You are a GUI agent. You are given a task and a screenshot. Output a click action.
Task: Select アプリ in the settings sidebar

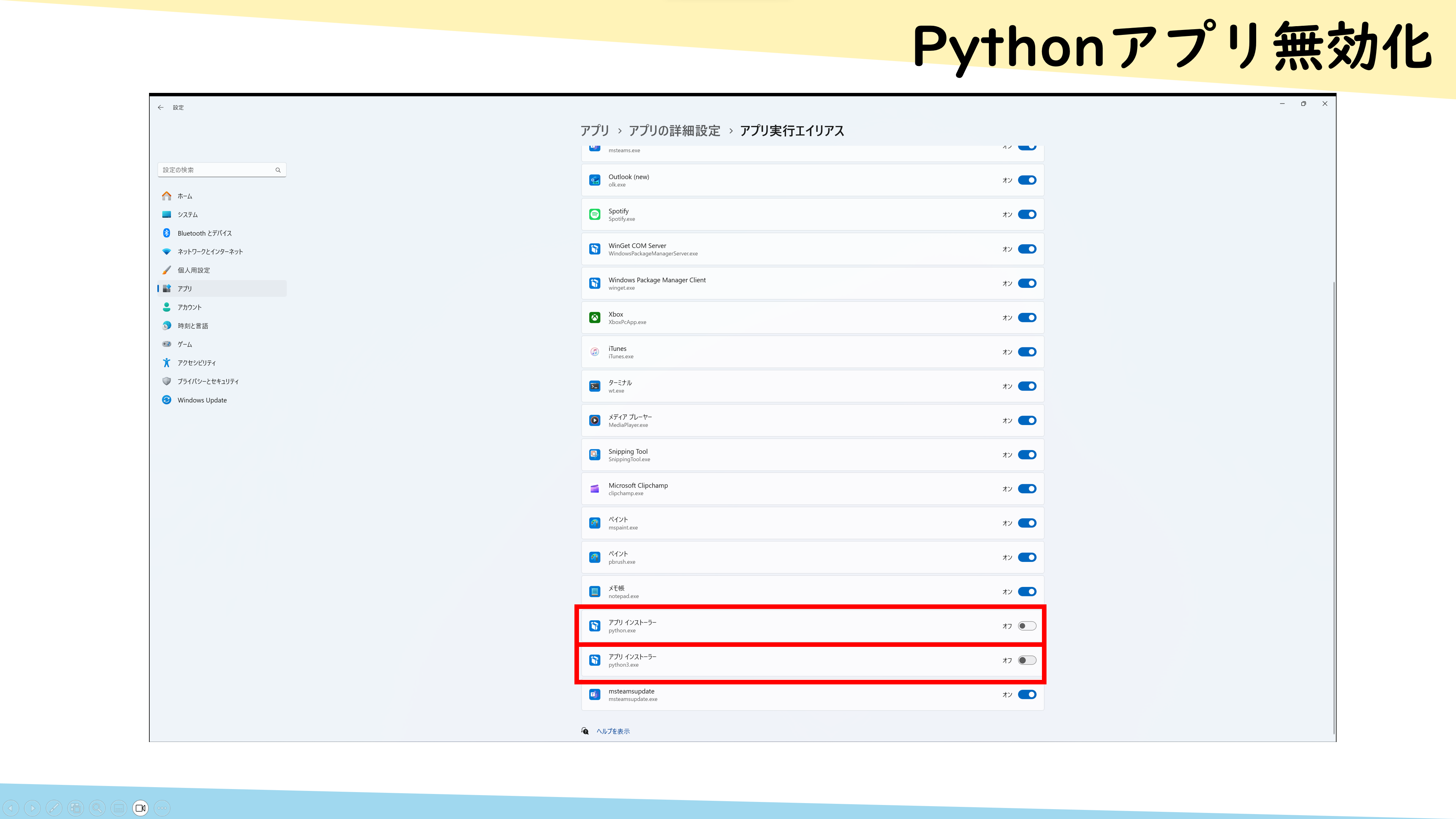[x=222, y=289]
